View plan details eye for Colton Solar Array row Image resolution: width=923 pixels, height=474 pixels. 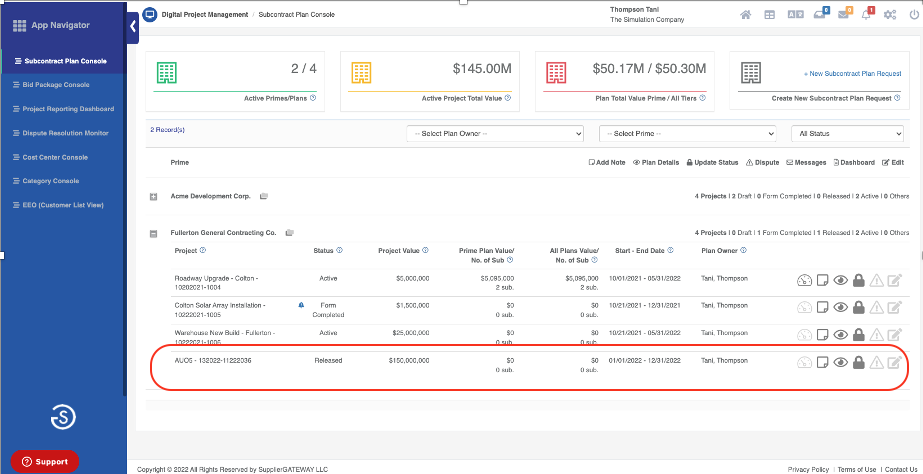[x=841, y=307]
